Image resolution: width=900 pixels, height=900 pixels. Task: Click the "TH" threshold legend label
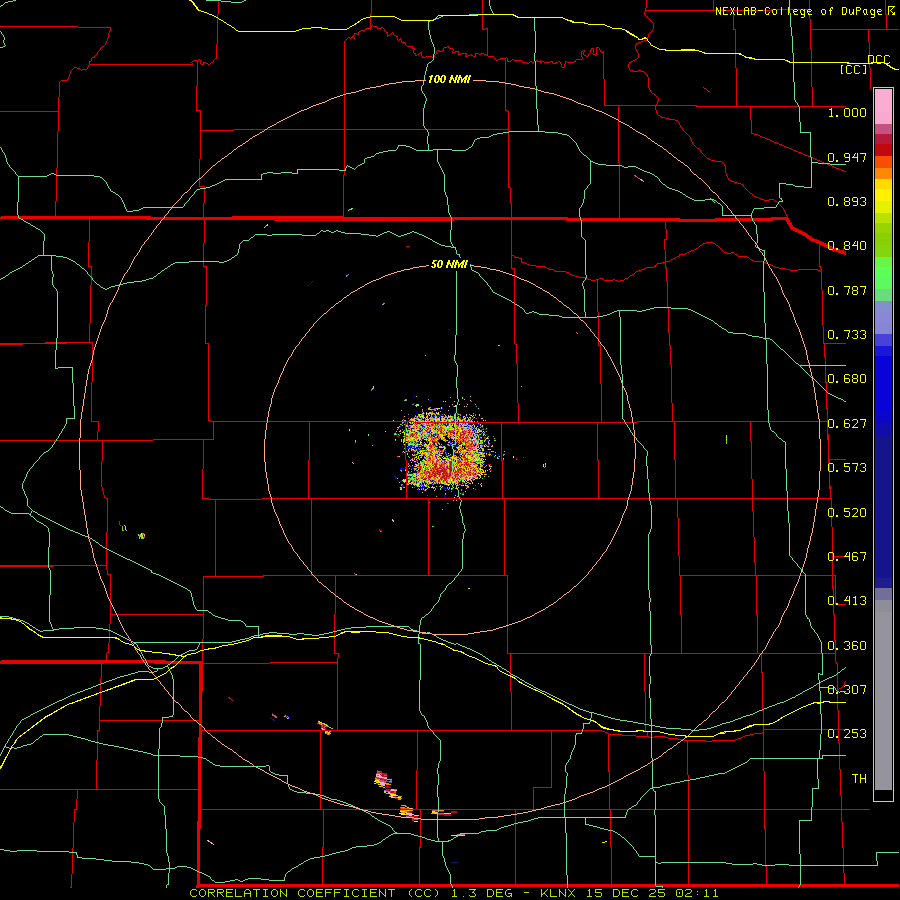click(859, 779)
